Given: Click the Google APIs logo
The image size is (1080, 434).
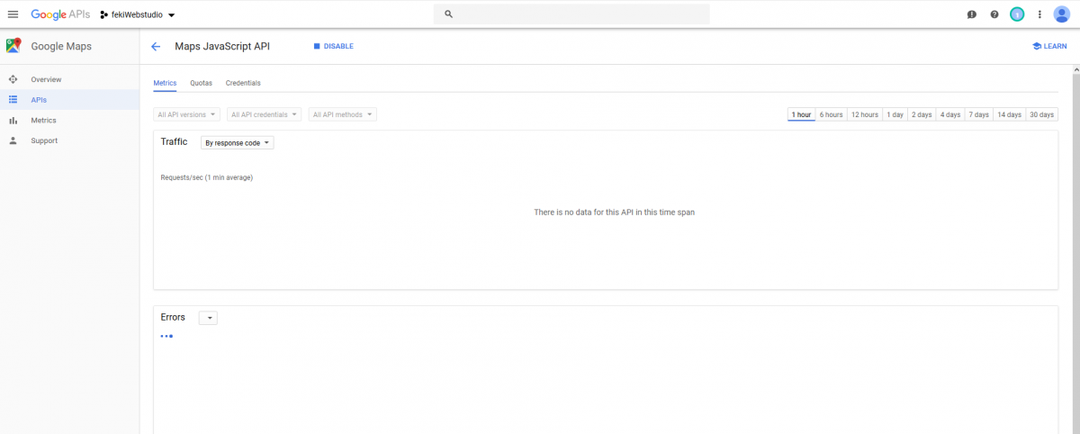Looking at the screenshot, I should coord(60,14).
